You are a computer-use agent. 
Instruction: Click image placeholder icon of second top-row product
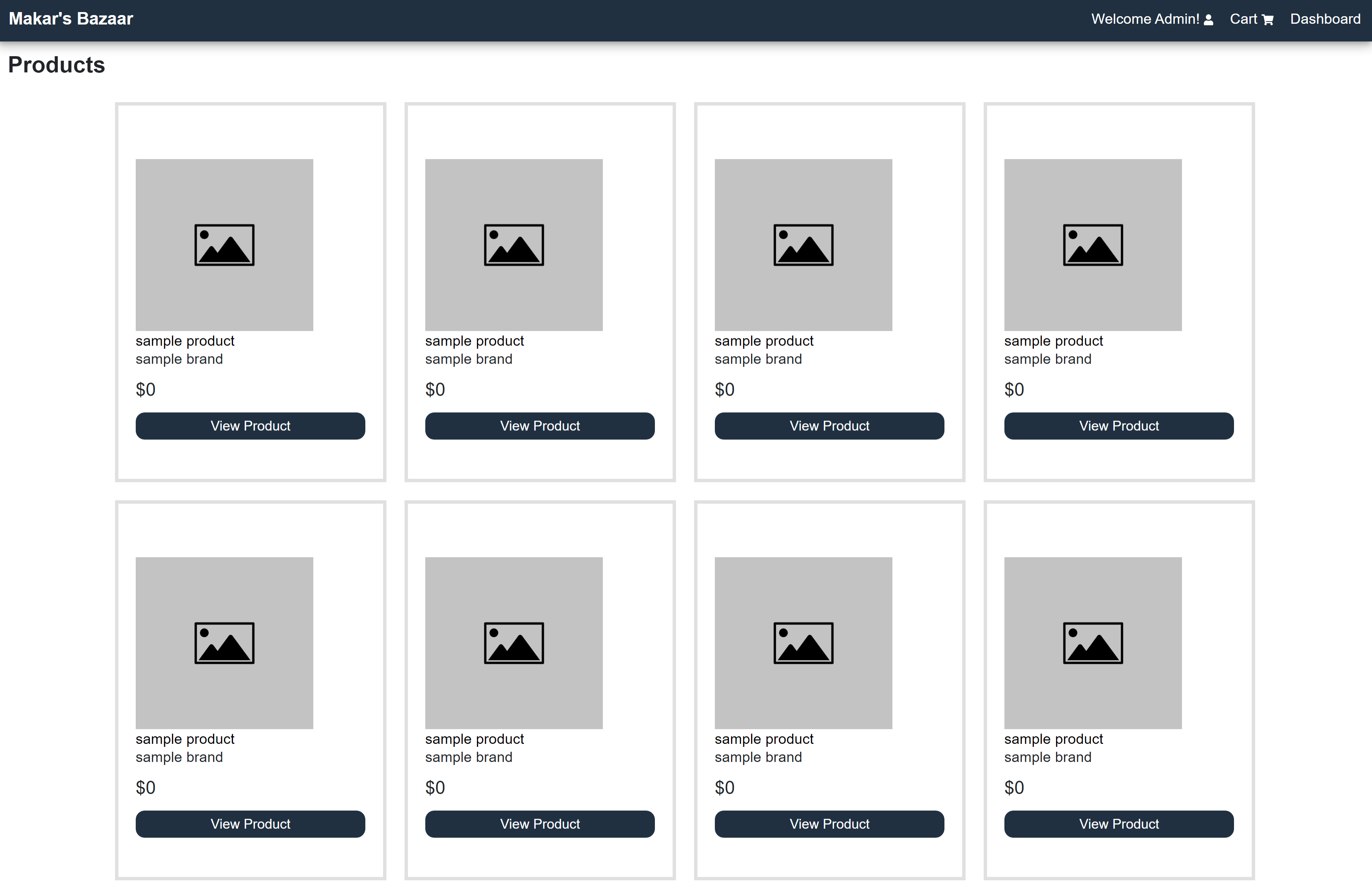(x=514, y=245)
